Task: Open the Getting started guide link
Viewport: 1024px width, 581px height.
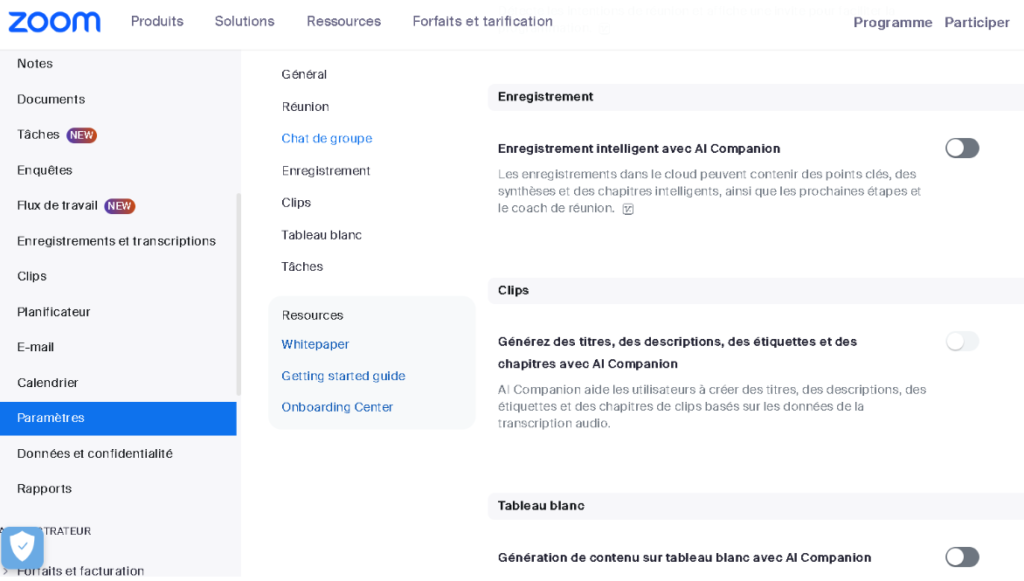Action: 343,376
